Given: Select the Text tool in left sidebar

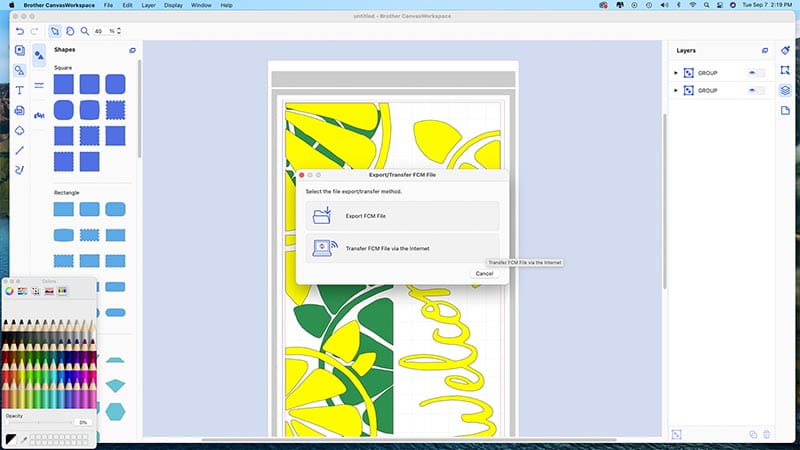Looking at the screenshot, I should (x=20, y=90).
